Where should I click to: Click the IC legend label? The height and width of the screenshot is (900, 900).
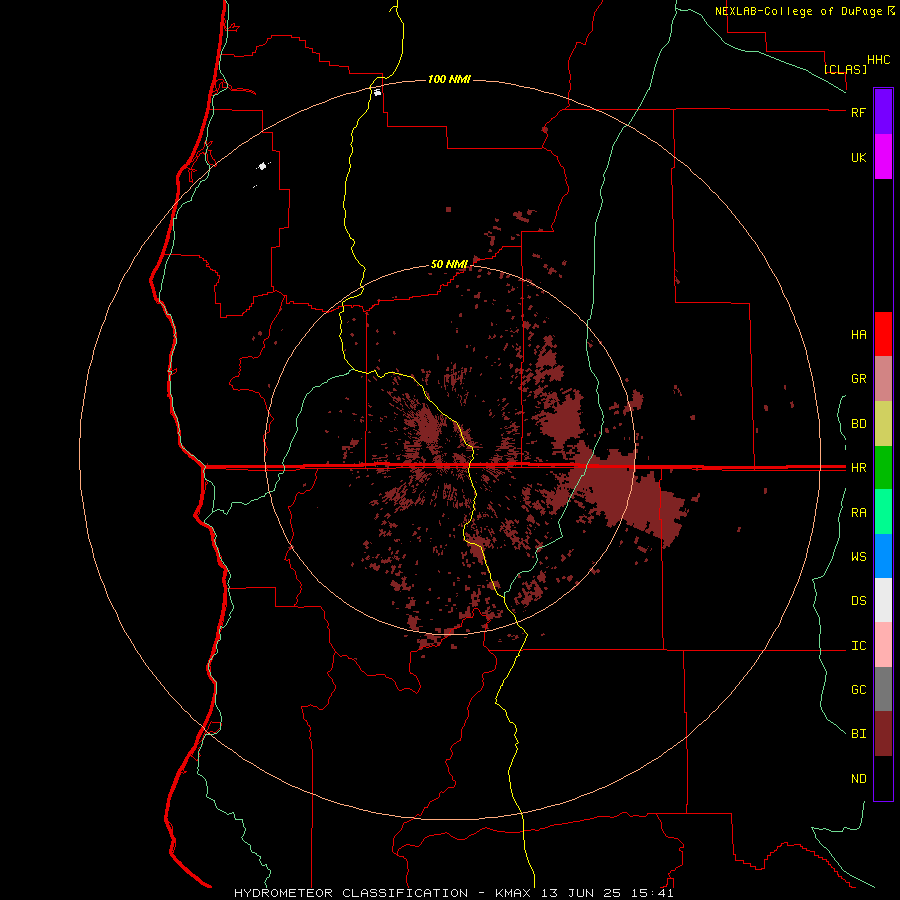pyautogui.click(x=858, y=646)
